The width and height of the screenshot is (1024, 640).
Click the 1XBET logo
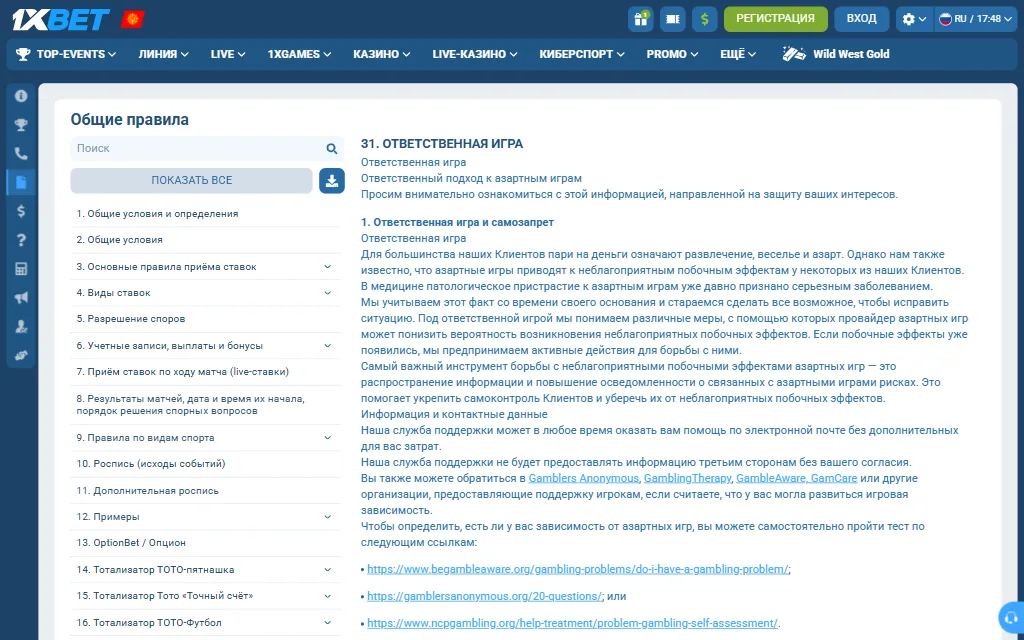pos(61,20)
